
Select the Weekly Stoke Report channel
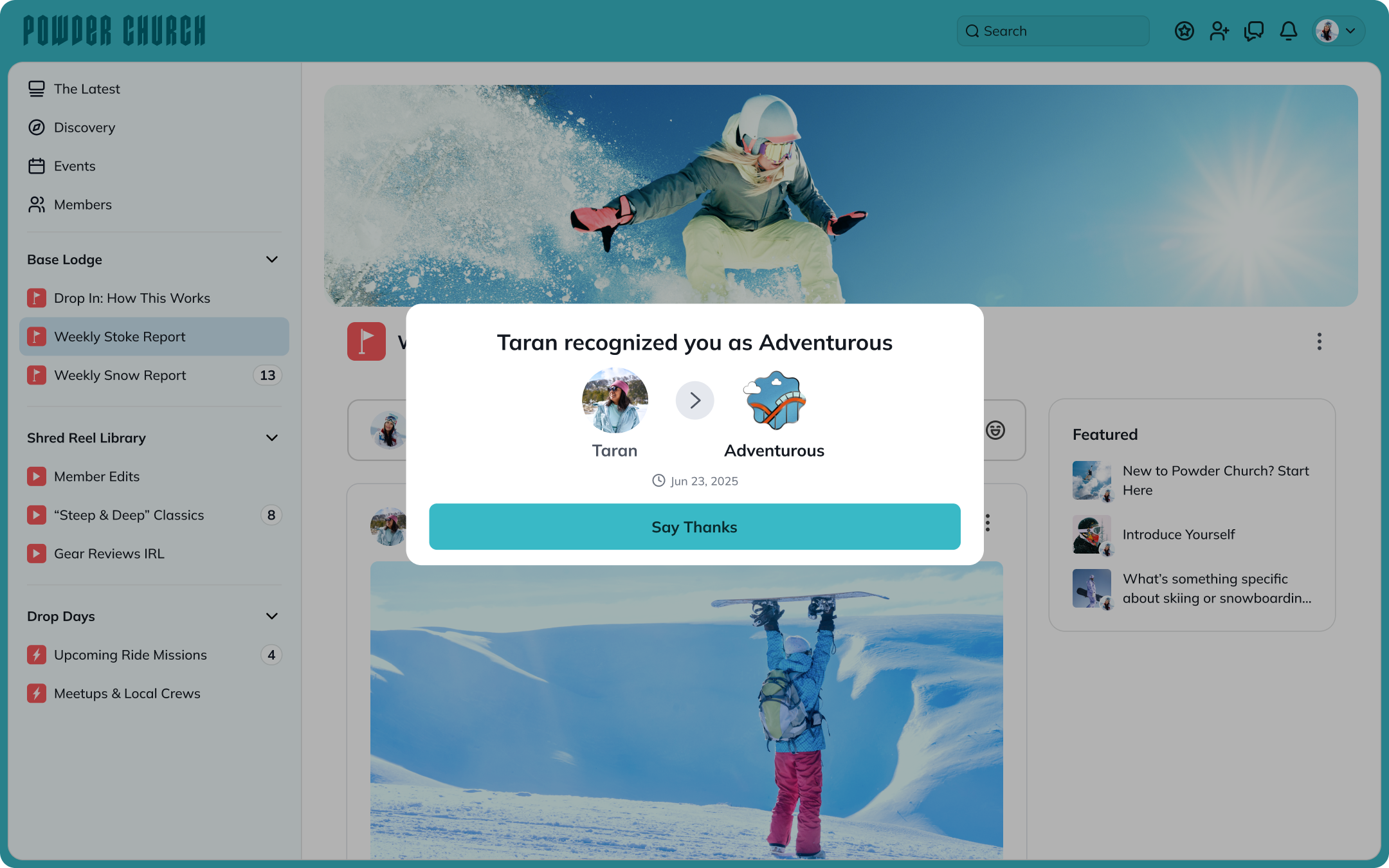coord(120,336)
